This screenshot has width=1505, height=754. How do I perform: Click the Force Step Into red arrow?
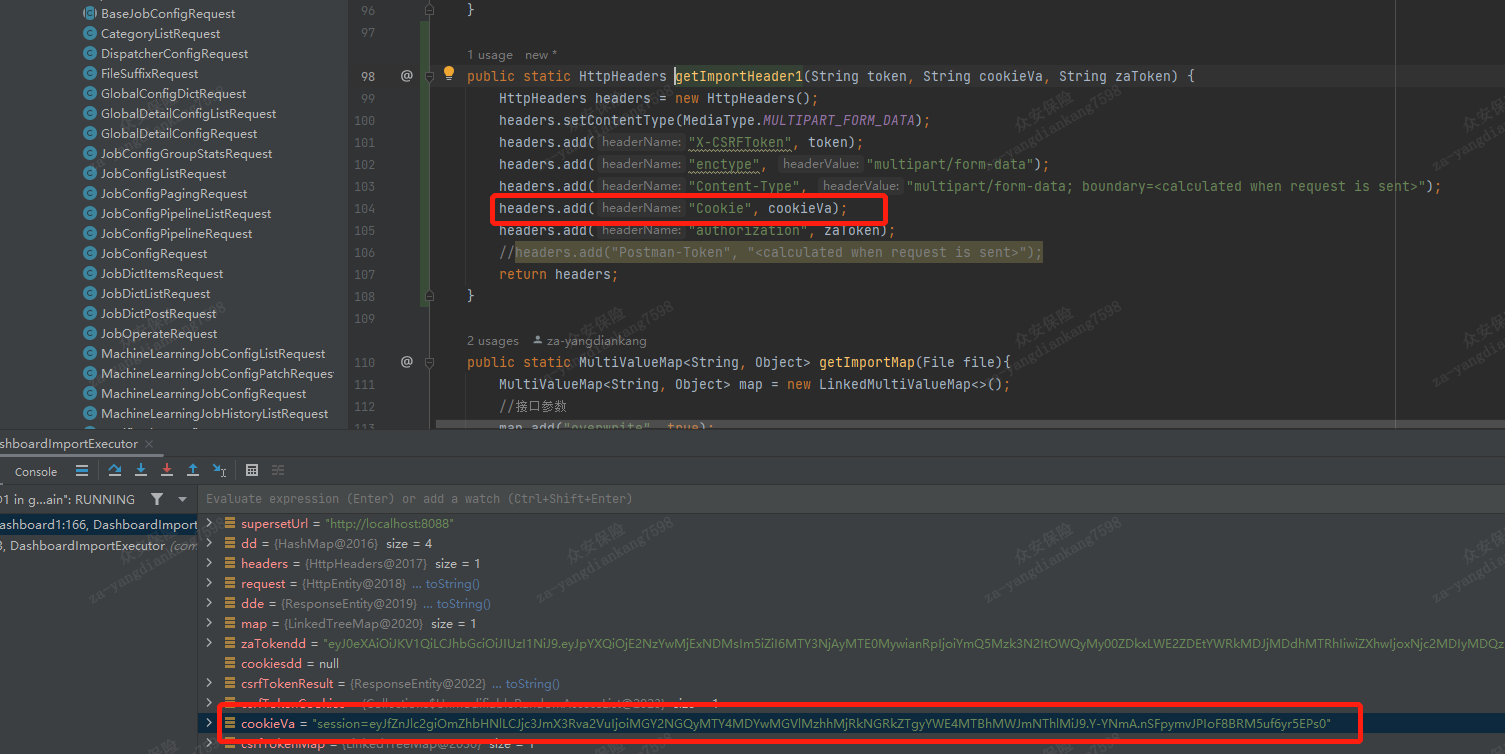click(166, 470)
